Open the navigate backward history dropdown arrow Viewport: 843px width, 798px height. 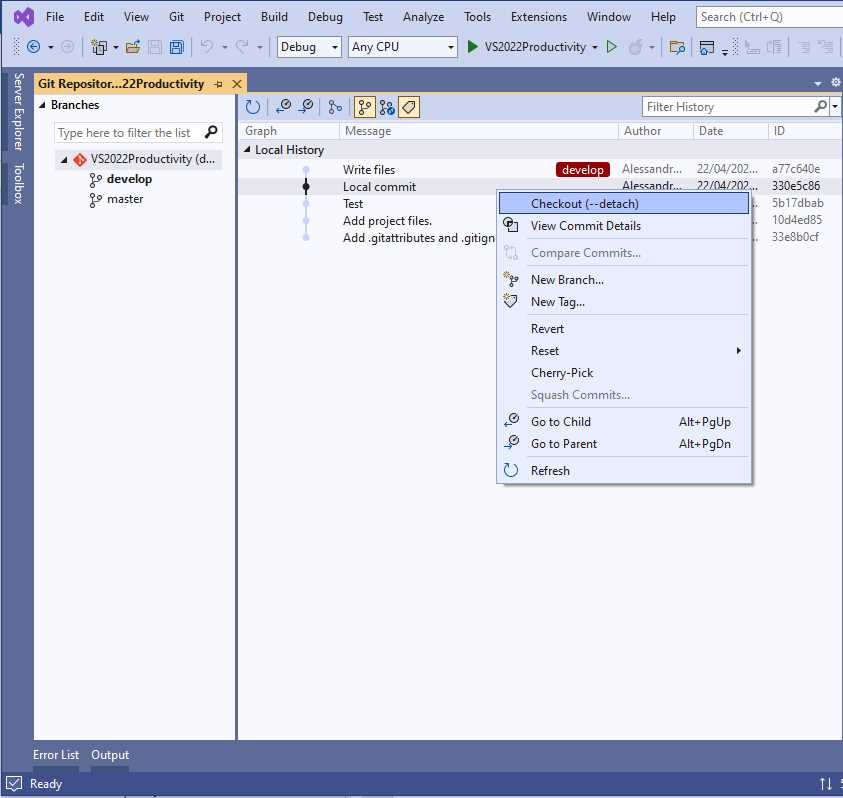click(x=51, y=47)
